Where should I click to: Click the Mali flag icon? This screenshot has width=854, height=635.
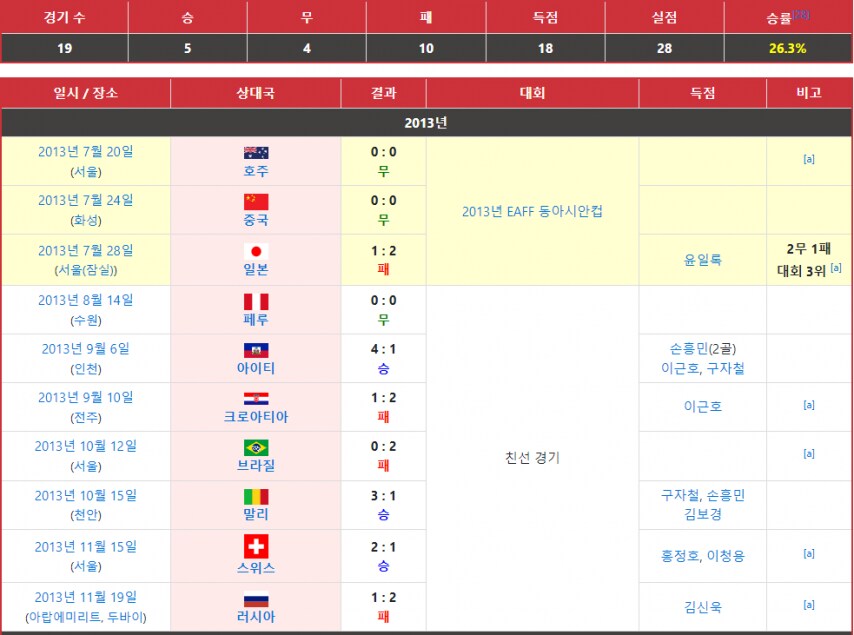[256, 496]
